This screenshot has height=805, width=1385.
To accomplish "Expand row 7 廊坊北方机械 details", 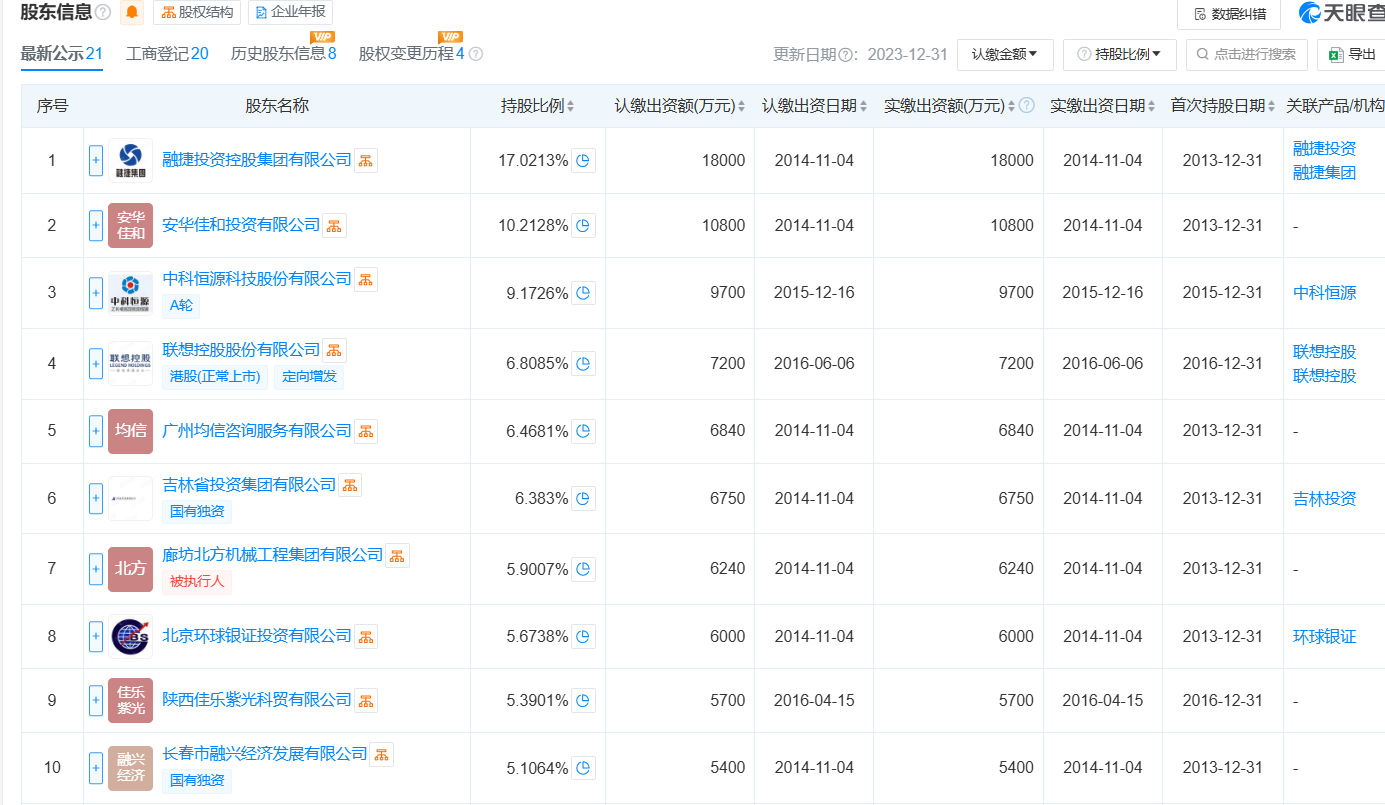I will pos(96,569).
